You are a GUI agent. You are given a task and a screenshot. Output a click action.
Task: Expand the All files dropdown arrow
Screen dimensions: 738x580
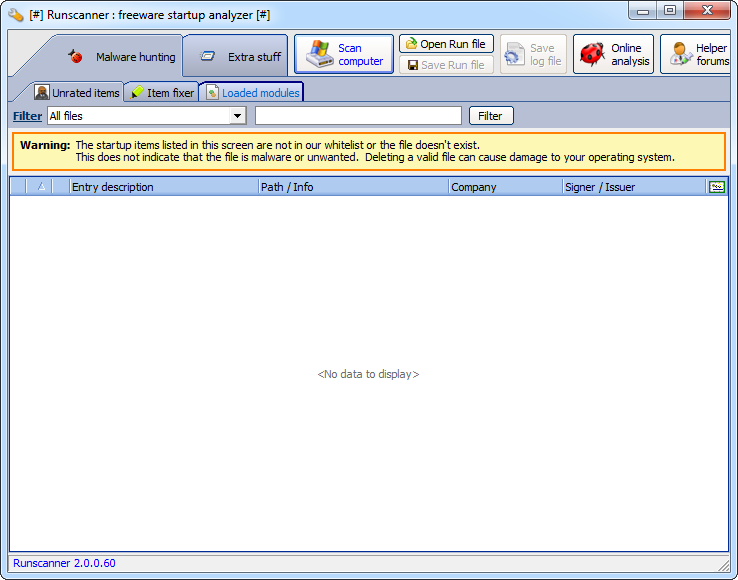click(x=238, y=116)
